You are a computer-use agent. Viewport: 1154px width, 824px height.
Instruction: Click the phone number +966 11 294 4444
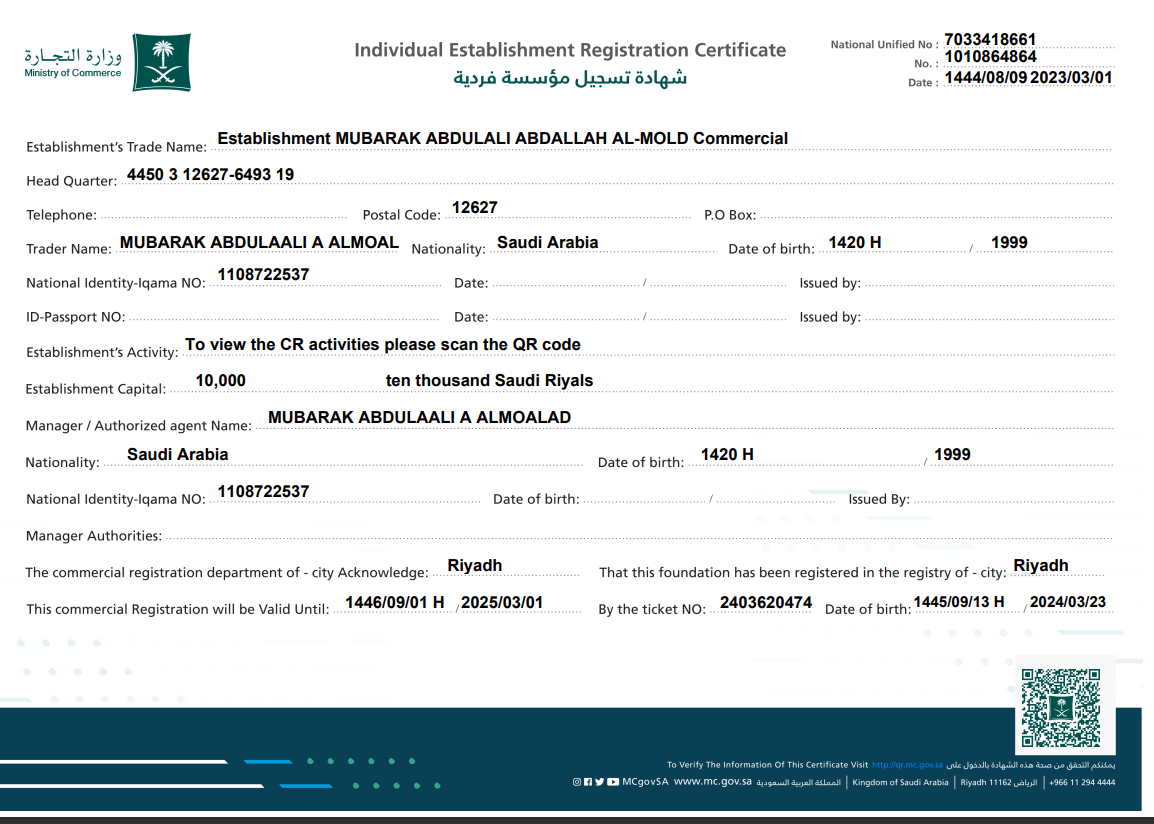(1082, 782)
